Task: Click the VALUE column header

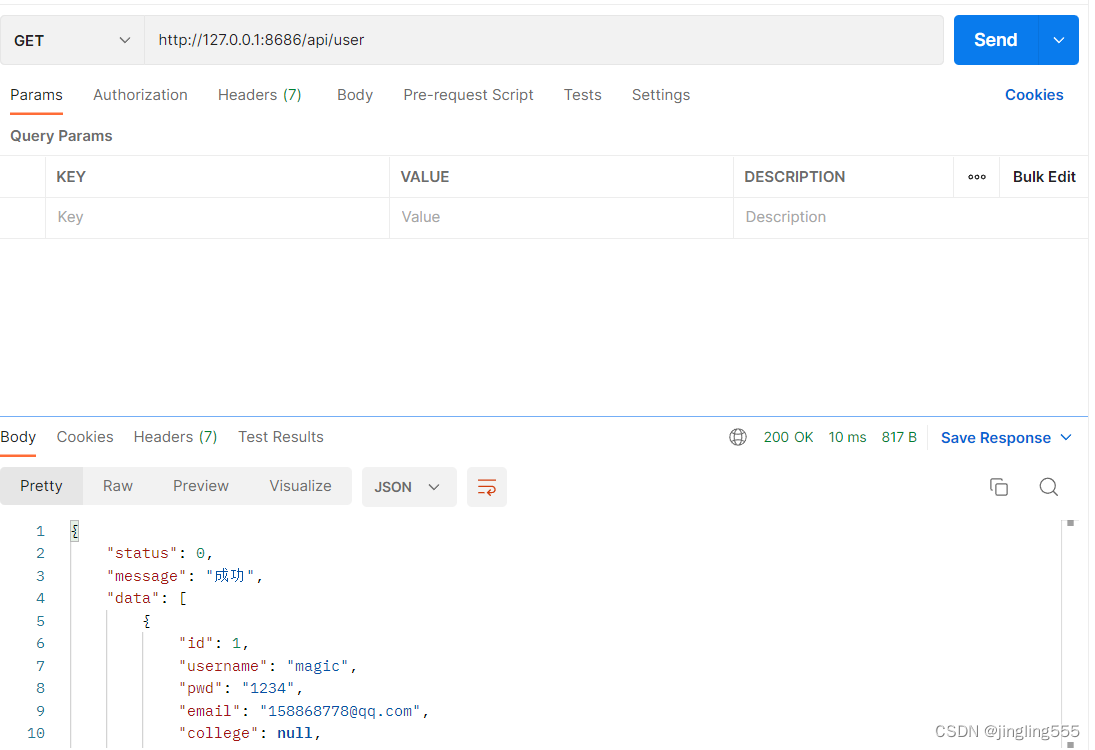Action: click(x=425, y=177)
